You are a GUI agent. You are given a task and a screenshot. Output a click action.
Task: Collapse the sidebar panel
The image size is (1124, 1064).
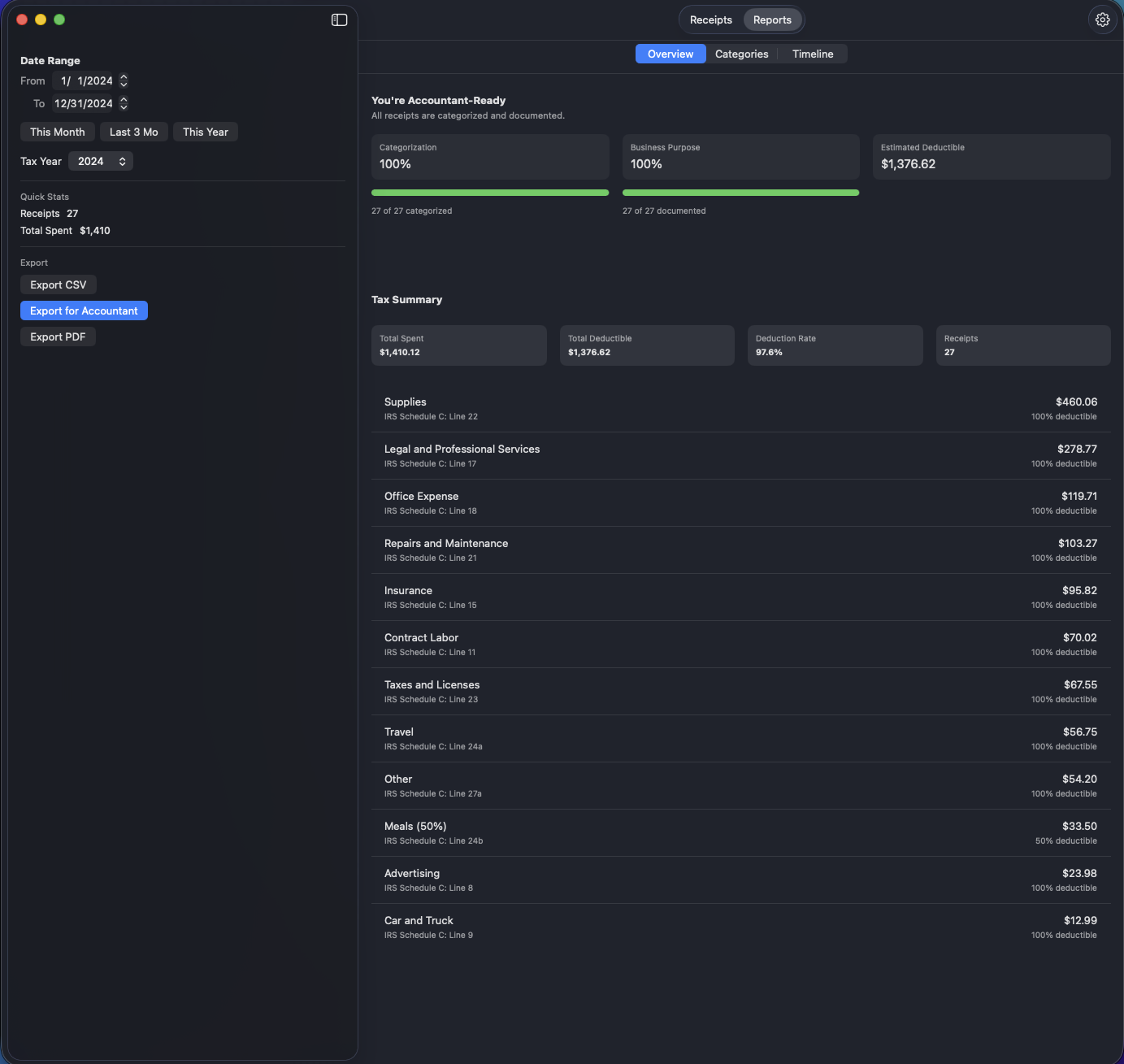point(338,20)
